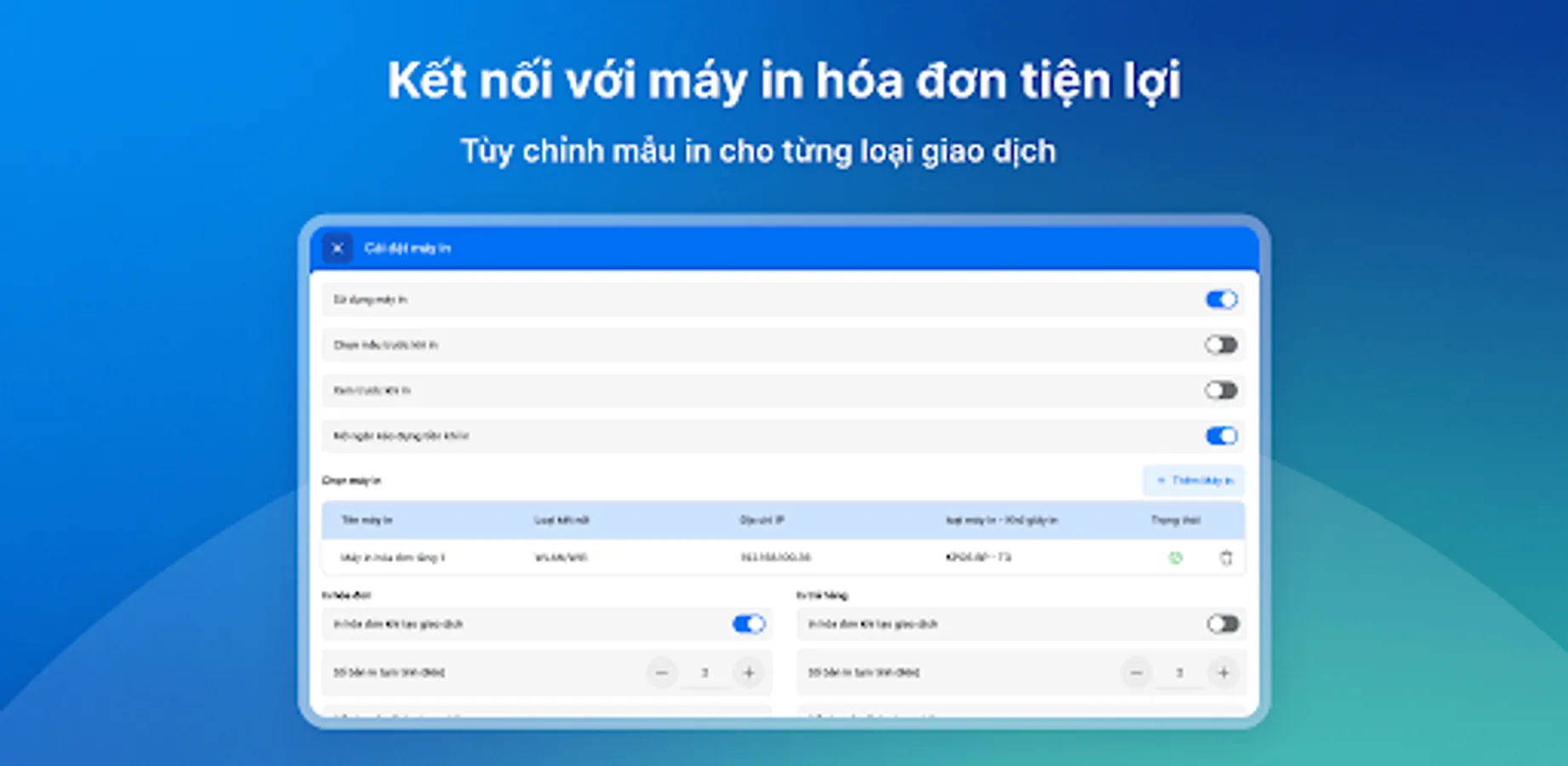1568x766 pixels.
Task: Turn off the Sử dụng máy in switch
Action: tap(1221, 300)
